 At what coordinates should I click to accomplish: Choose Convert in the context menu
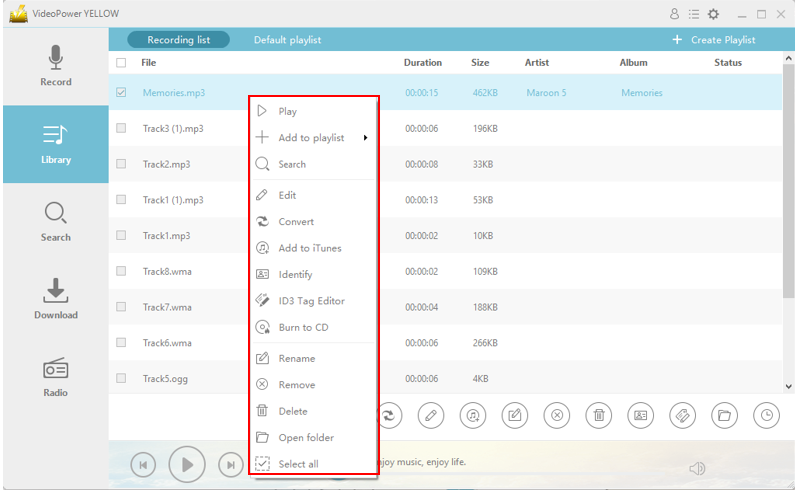(296, 222)
